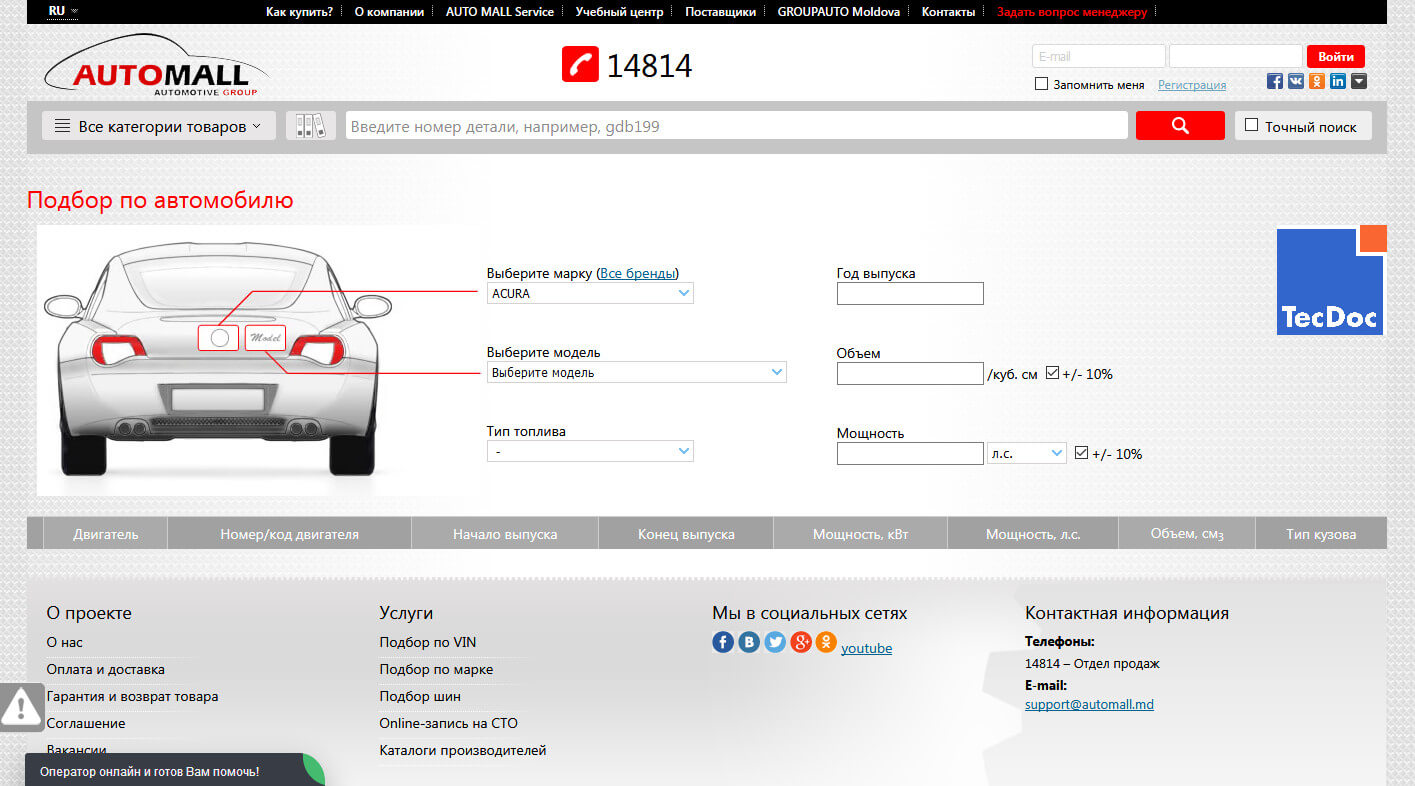
Task: Log in with LinkedIn icon in header
Action: pos(1337,82)
